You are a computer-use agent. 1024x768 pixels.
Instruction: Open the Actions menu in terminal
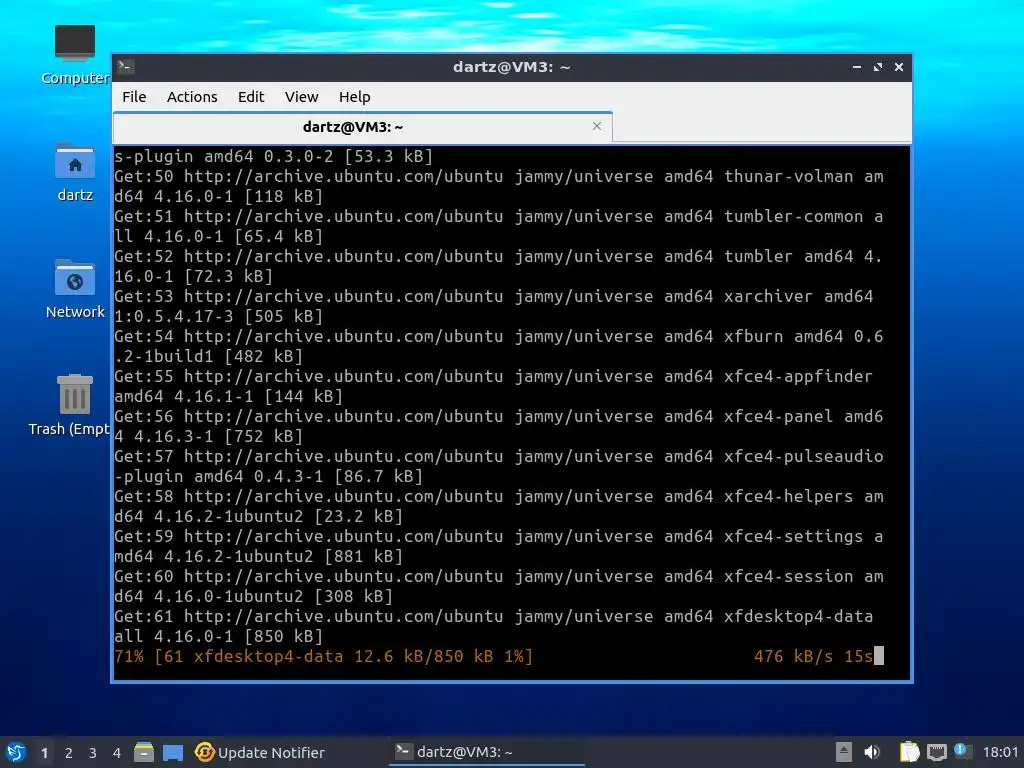(x=192, y=97)
